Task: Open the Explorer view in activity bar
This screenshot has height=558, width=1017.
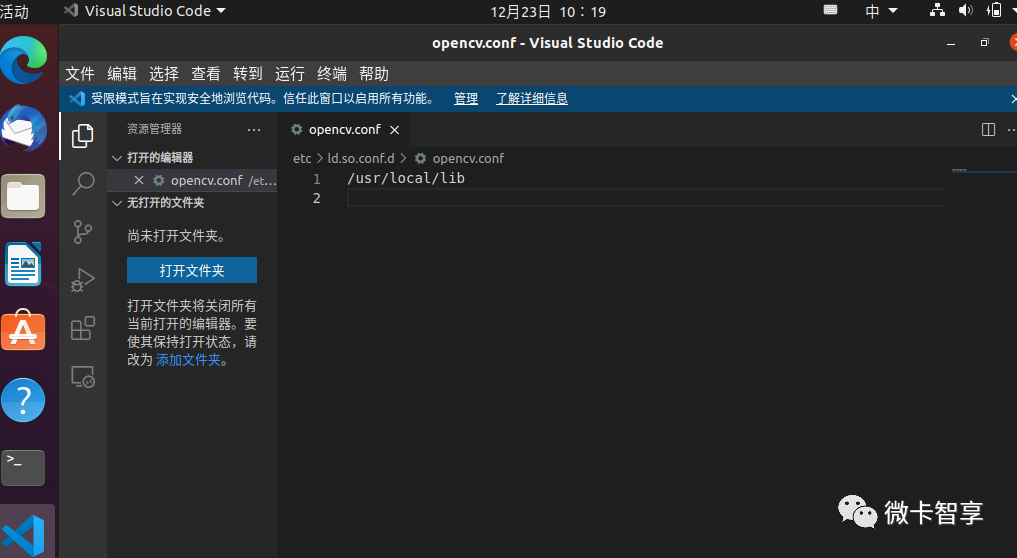Action: tap(82, 136)
